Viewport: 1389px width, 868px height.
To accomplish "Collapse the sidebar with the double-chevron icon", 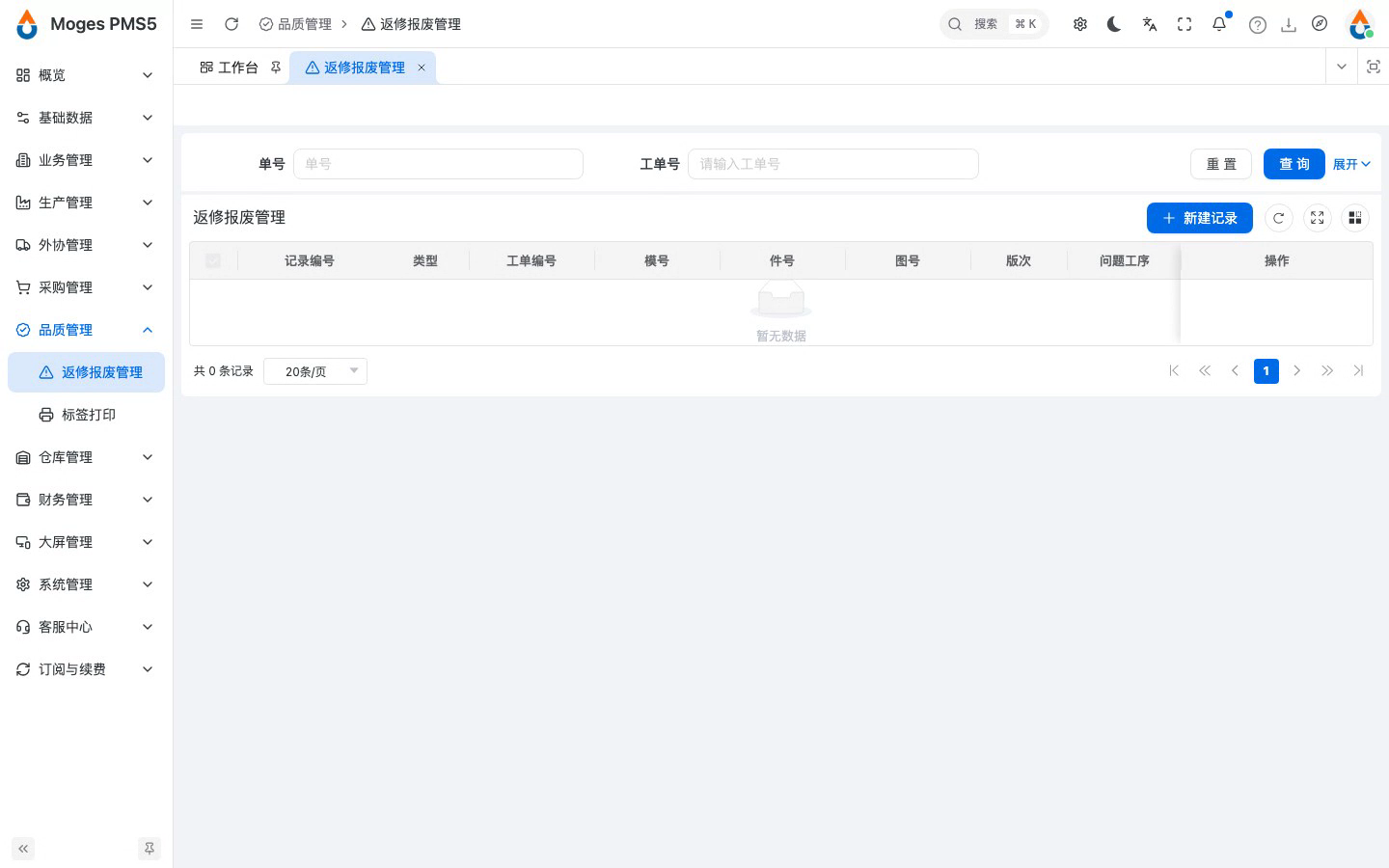I will (23, 849).
